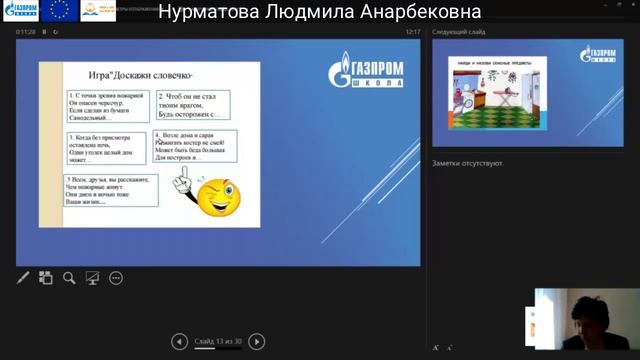Open the see all slides grid

coord(46,278)
